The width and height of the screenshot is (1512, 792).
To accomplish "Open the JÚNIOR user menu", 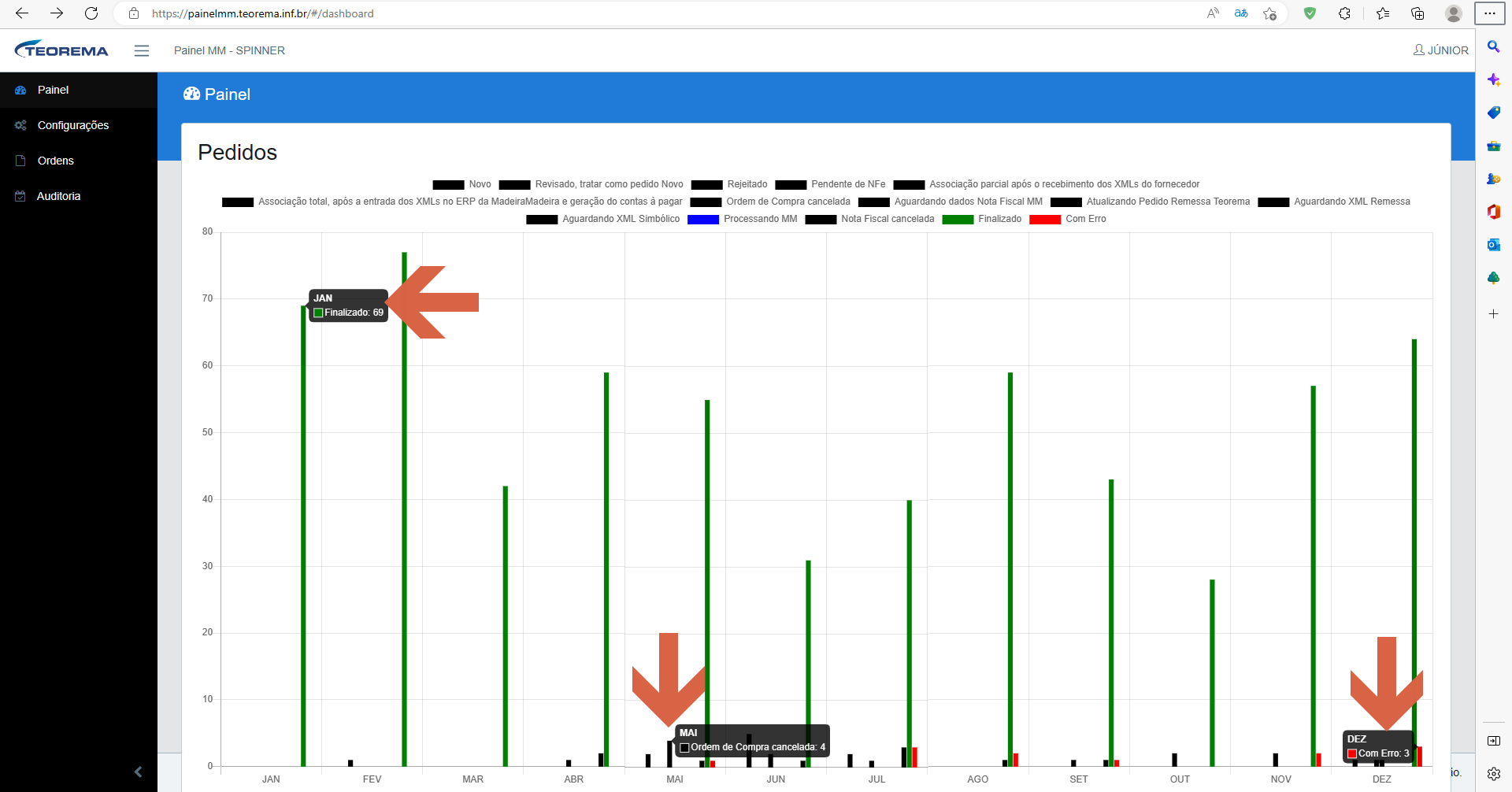I will tap(1441, 50).
